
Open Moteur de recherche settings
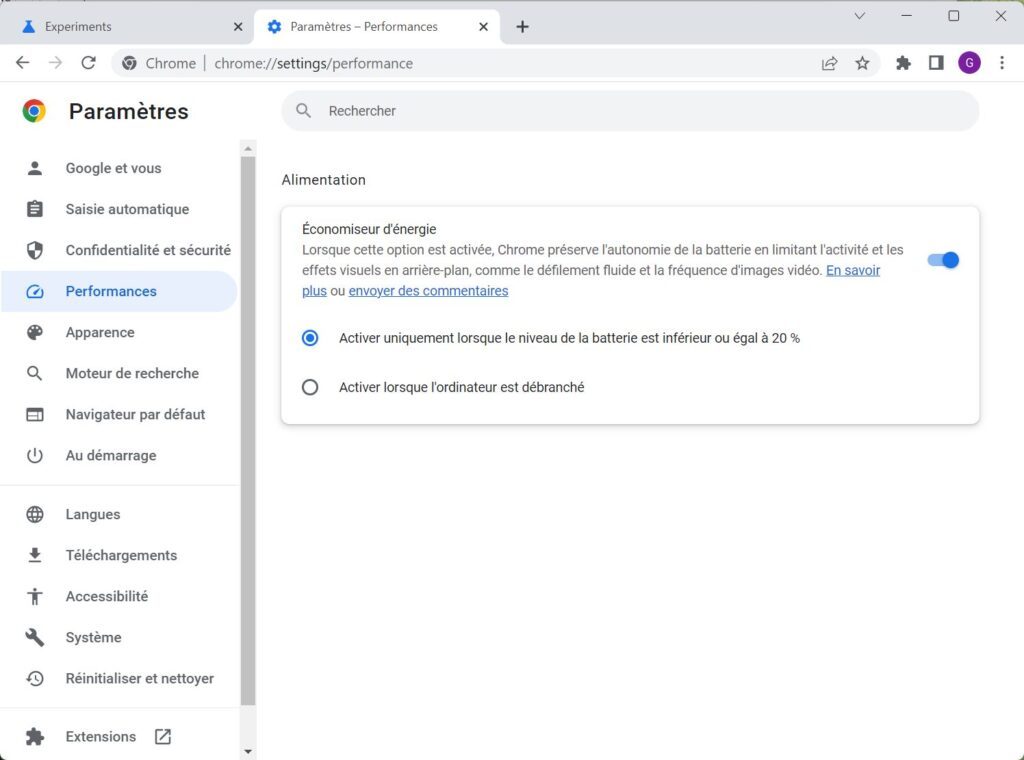pos(119,373)
